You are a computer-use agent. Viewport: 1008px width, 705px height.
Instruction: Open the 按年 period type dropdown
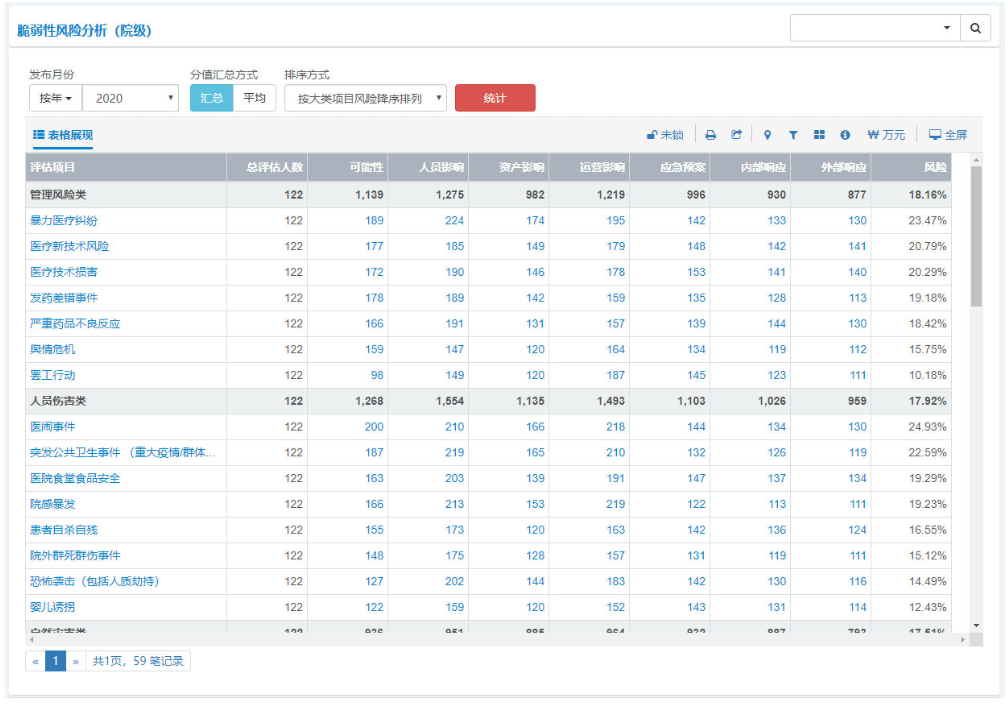coord(55,98)
